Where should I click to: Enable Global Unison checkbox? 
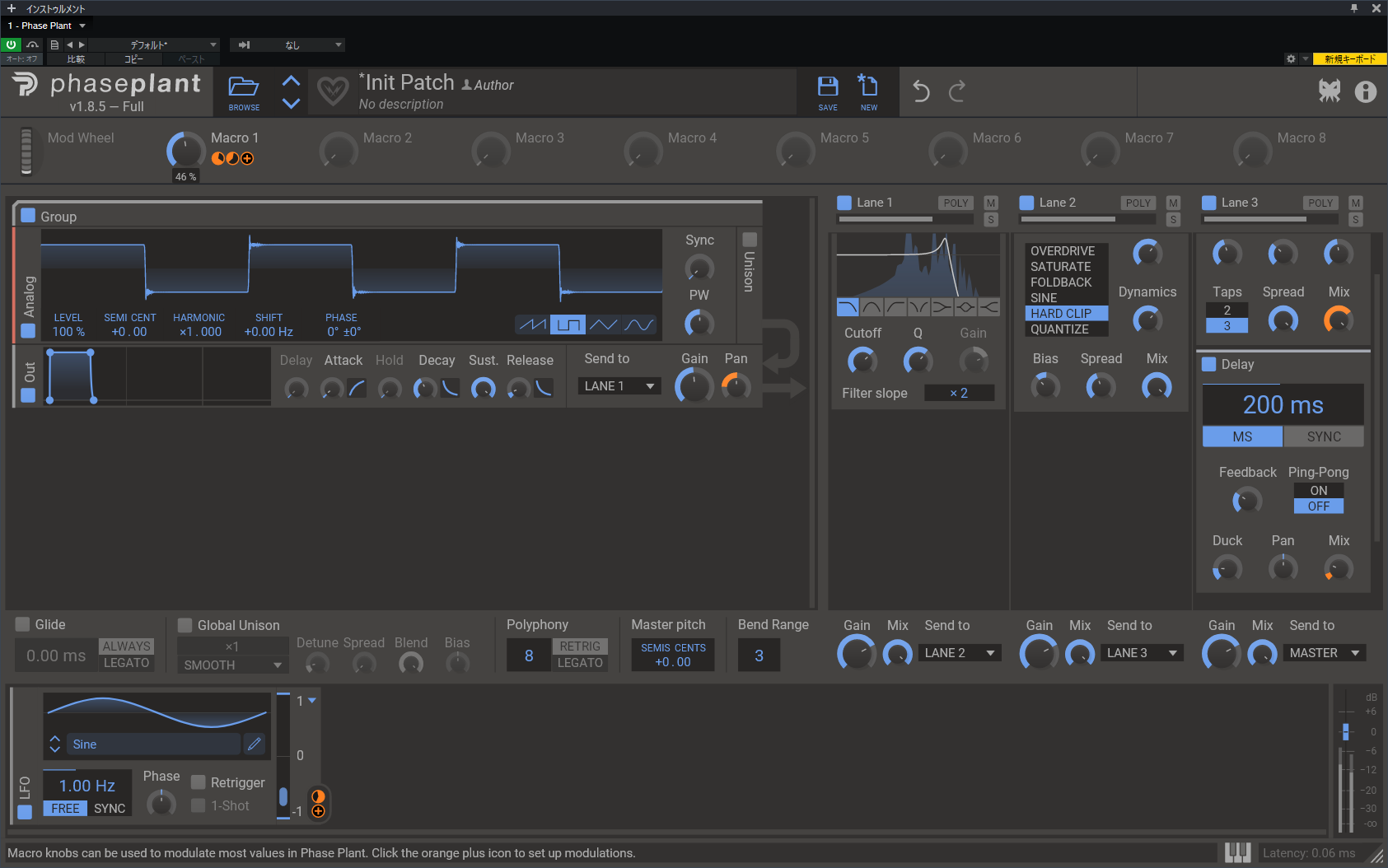[185, 625]
